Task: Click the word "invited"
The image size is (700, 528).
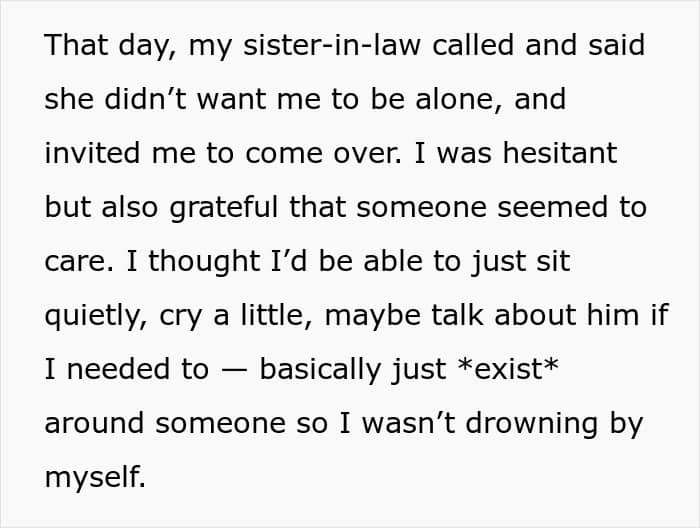Action: (x=92, y=153)
